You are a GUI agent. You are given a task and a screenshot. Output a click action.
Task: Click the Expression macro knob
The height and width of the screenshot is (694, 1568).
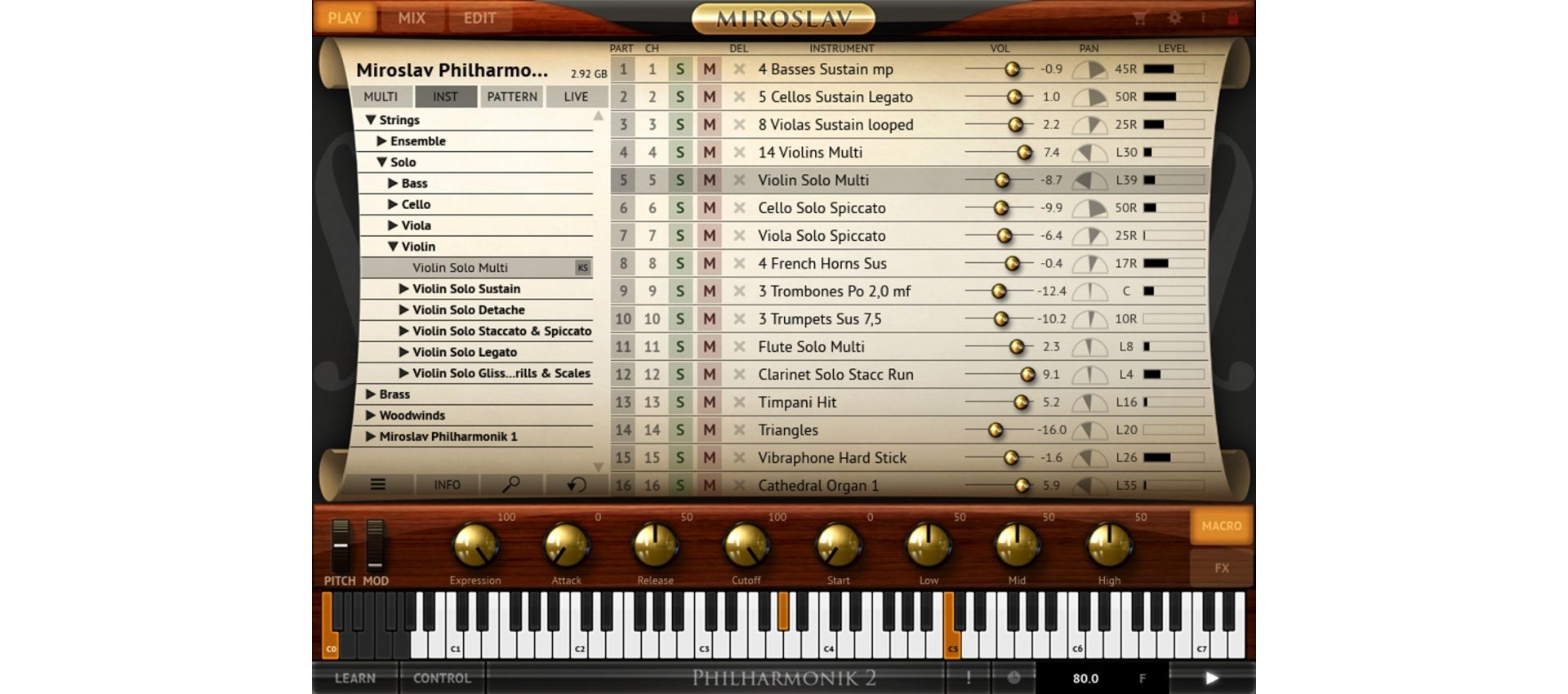[475, 545]
